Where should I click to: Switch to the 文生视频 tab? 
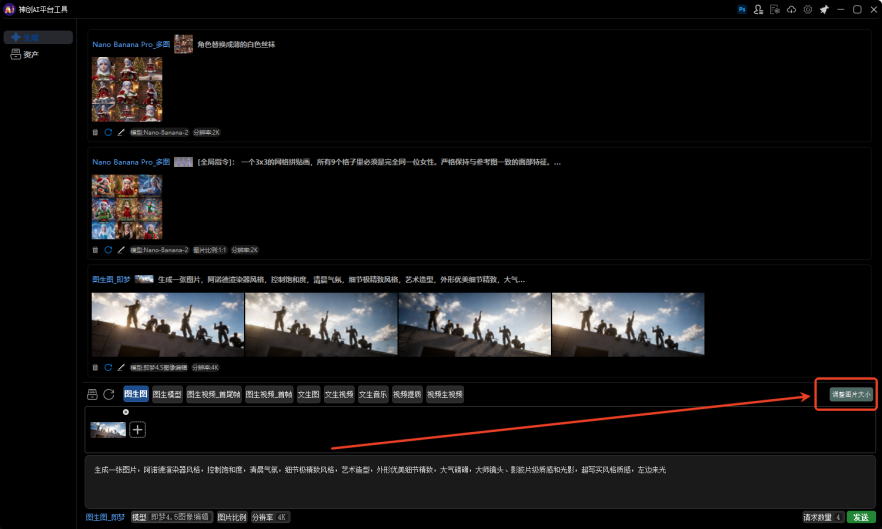tap(339, 395)
